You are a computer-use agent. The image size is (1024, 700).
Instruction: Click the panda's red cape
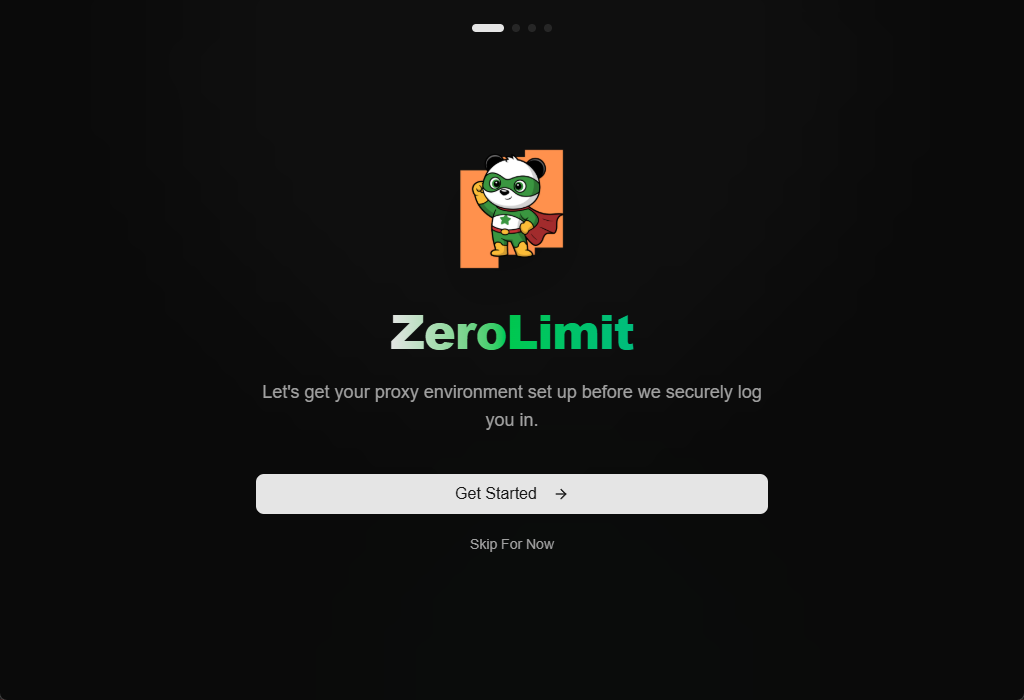tap(545, 227)
